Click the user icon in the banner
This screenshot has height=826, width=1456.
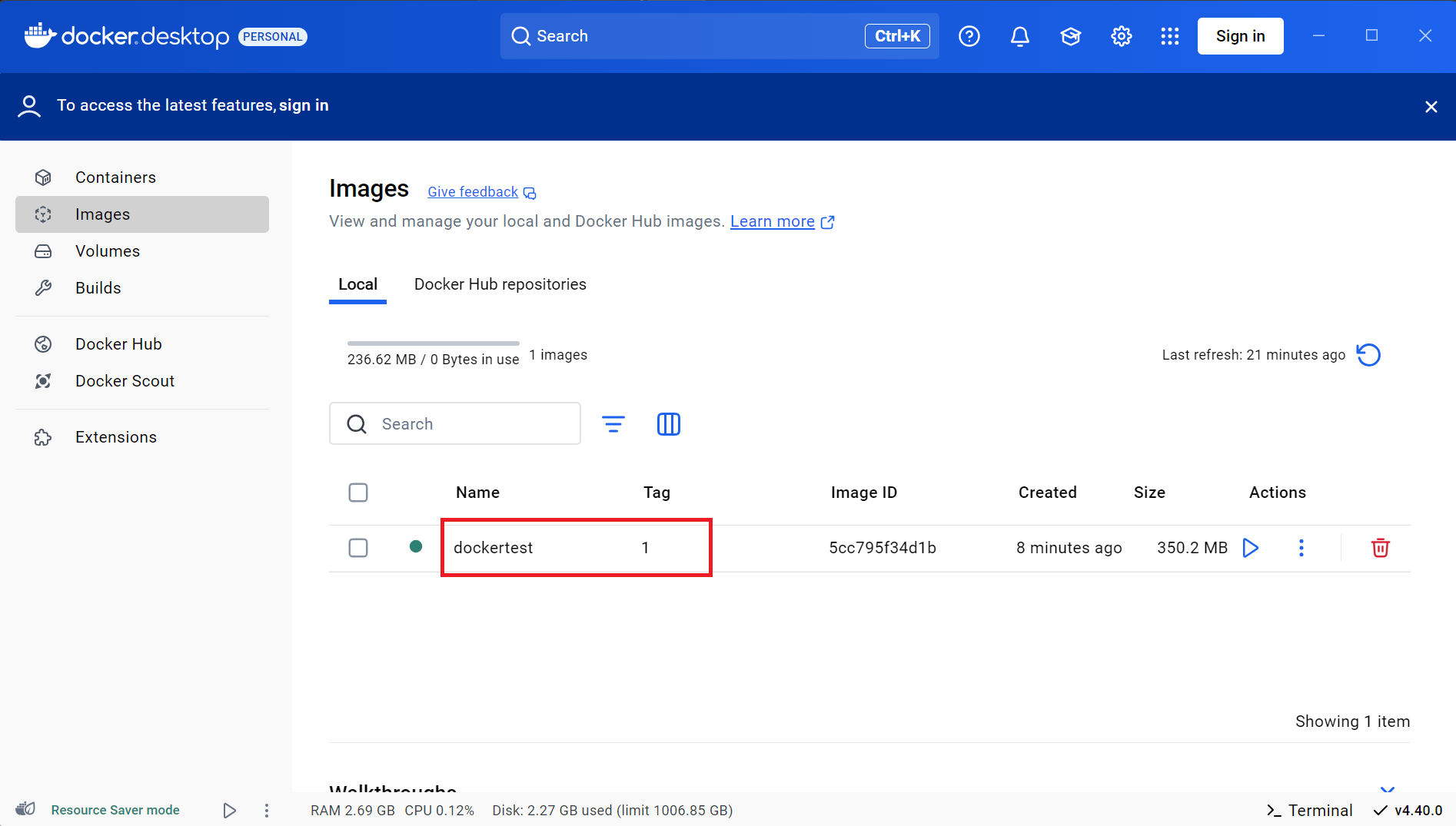point(29,106)
